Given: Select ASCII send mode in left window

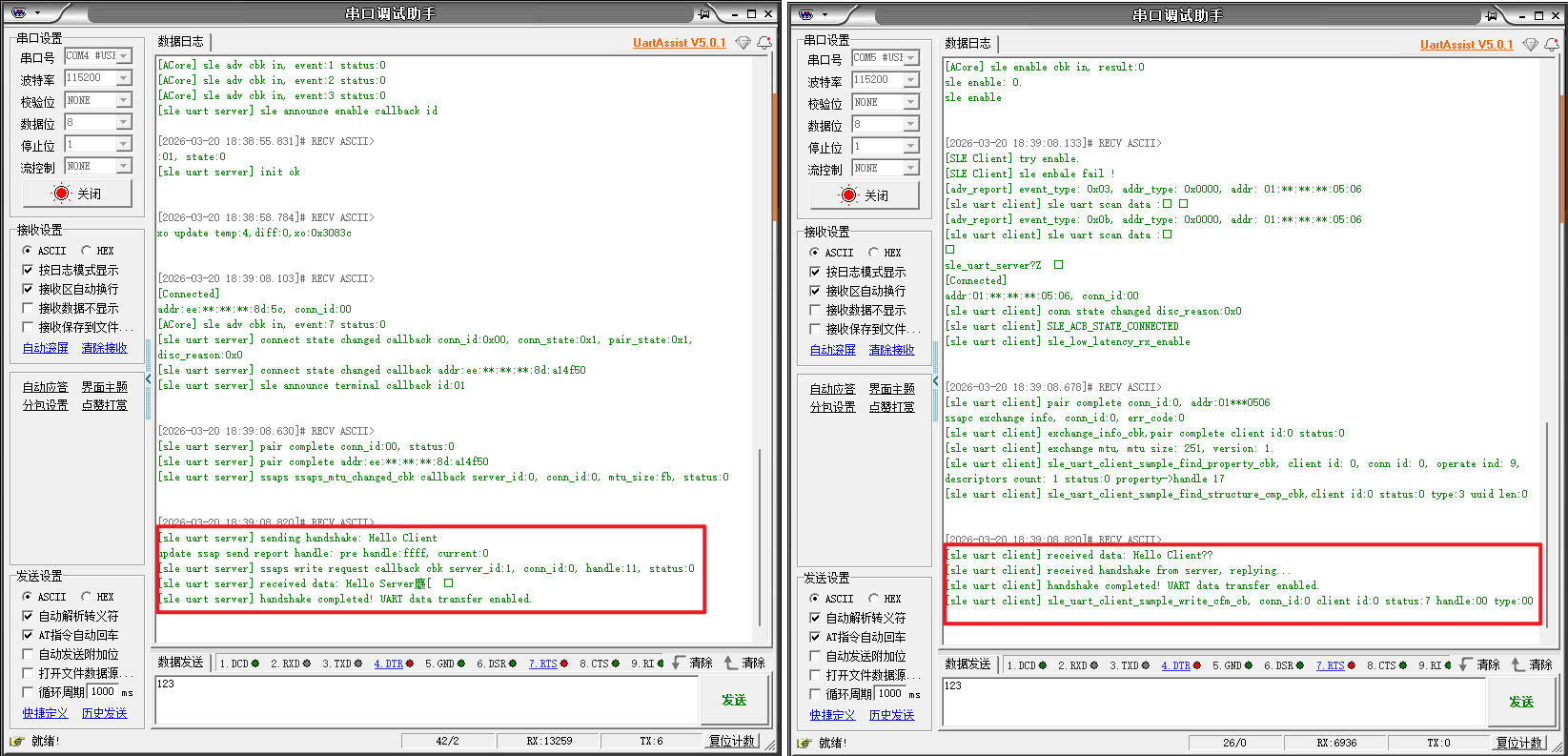Looking at the screenshot, I should (45, 597).
